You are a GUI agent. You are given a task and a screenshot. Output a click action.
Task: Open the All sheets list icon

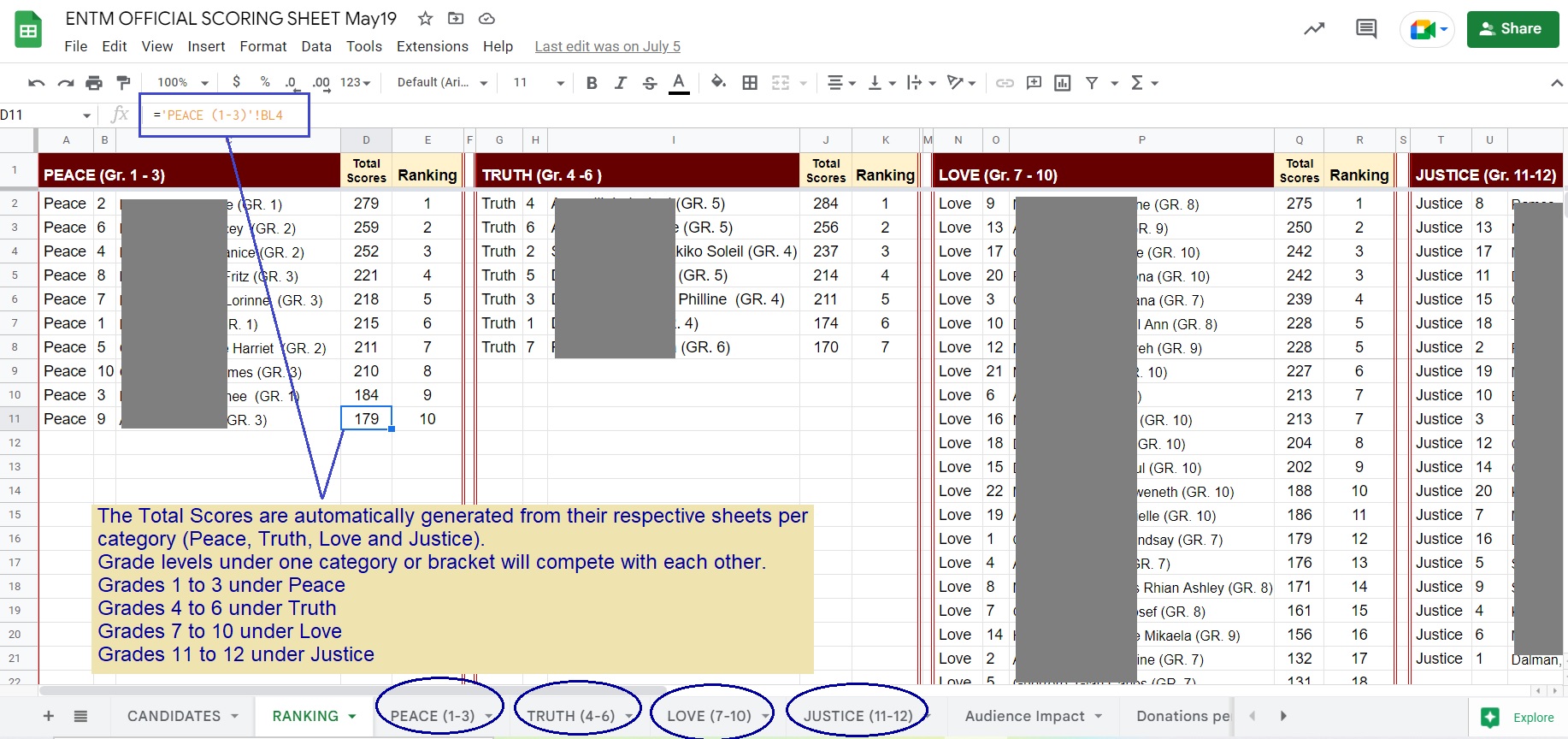80,717
